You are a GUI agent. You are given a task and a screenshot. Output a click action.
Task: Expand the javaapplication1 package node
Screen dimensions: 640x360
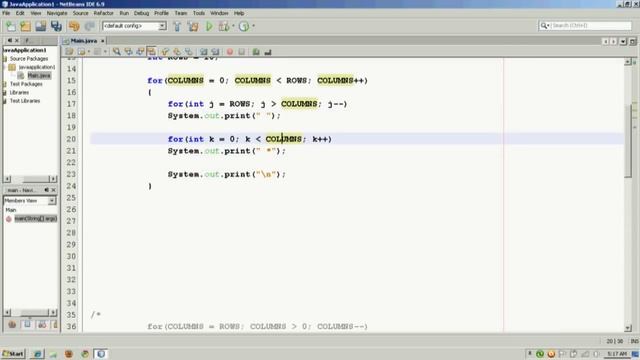click(4, 67)
